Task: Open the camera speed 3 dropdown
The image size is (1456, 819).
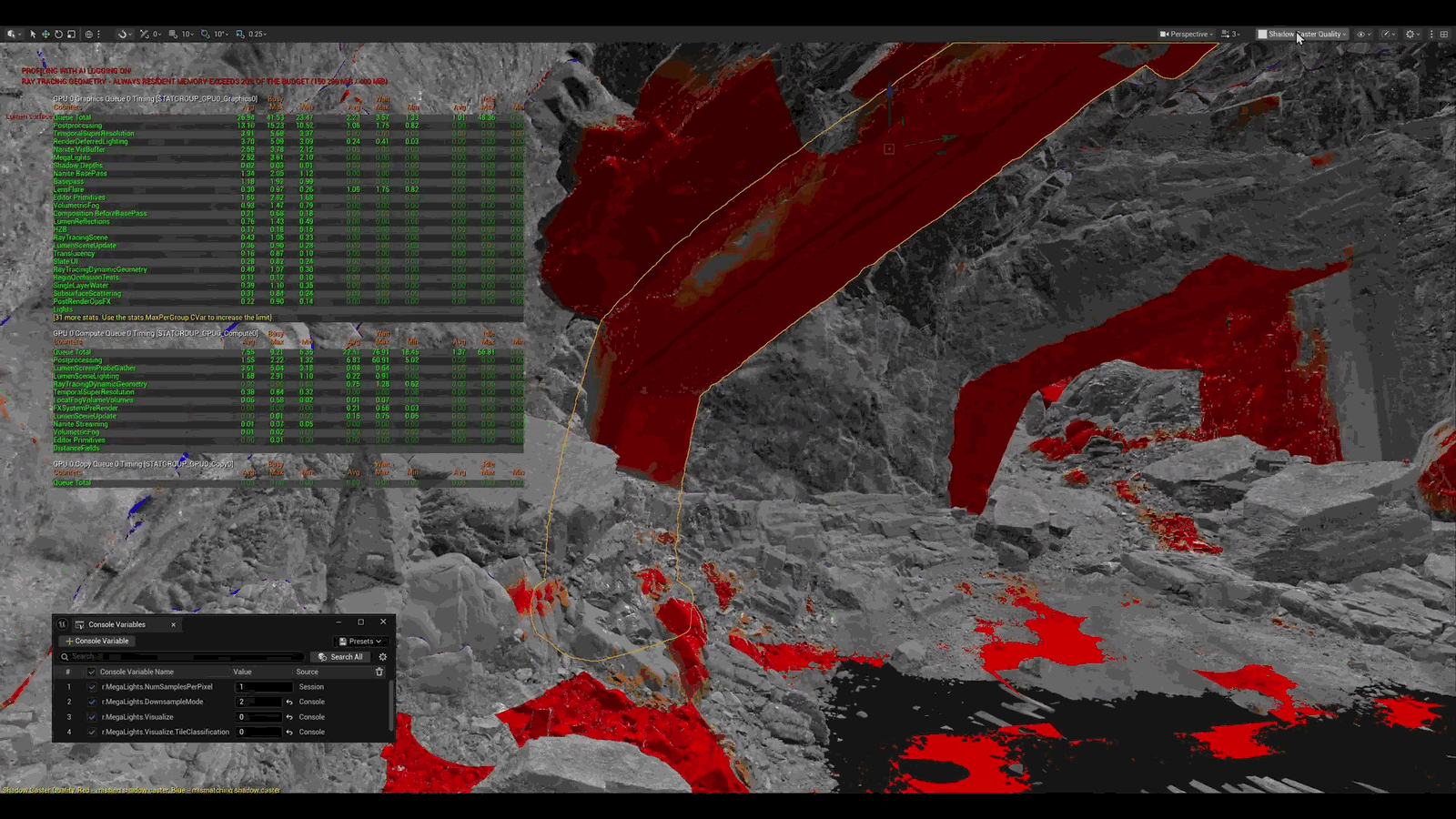Action: (1230, 35)
